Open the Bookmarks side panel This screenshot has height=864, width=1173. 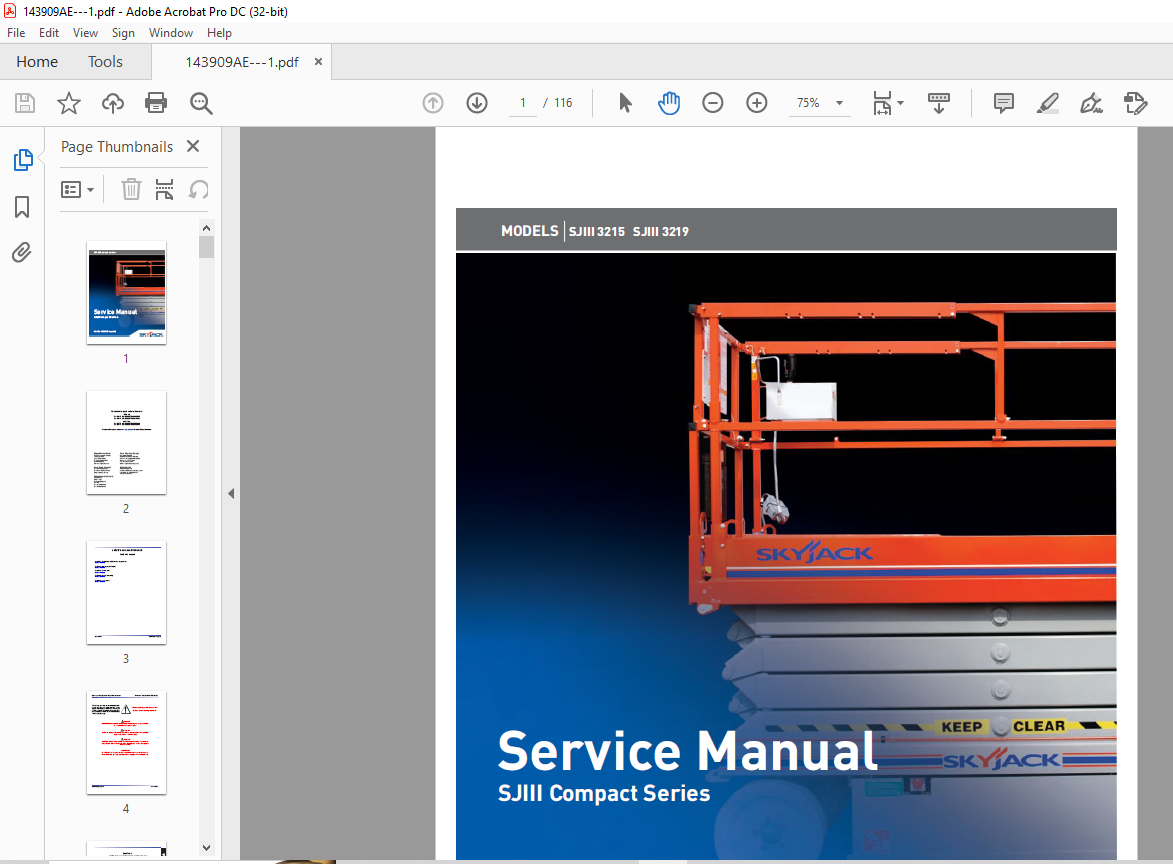[x=22, y=206]
